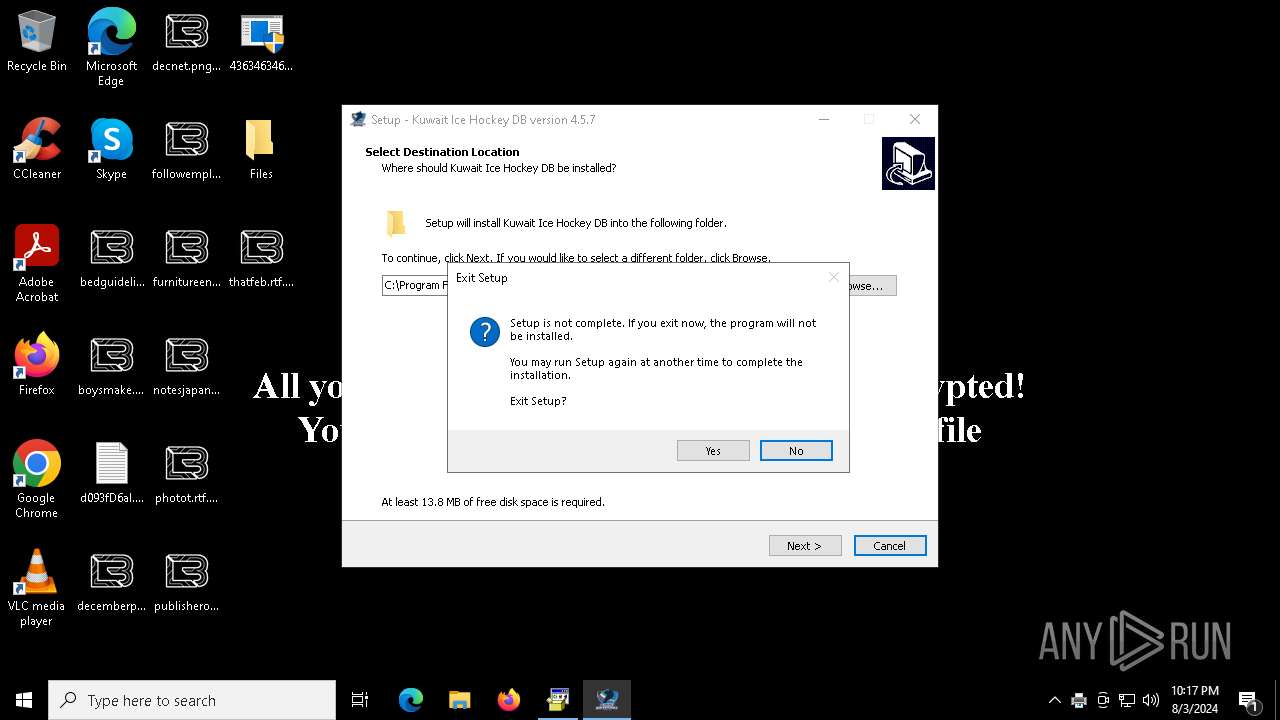Click the Windows Start button
Image resolution: width=1280 pixels, height=720 pixels.
pyautogui.click(x=24, y=700)
